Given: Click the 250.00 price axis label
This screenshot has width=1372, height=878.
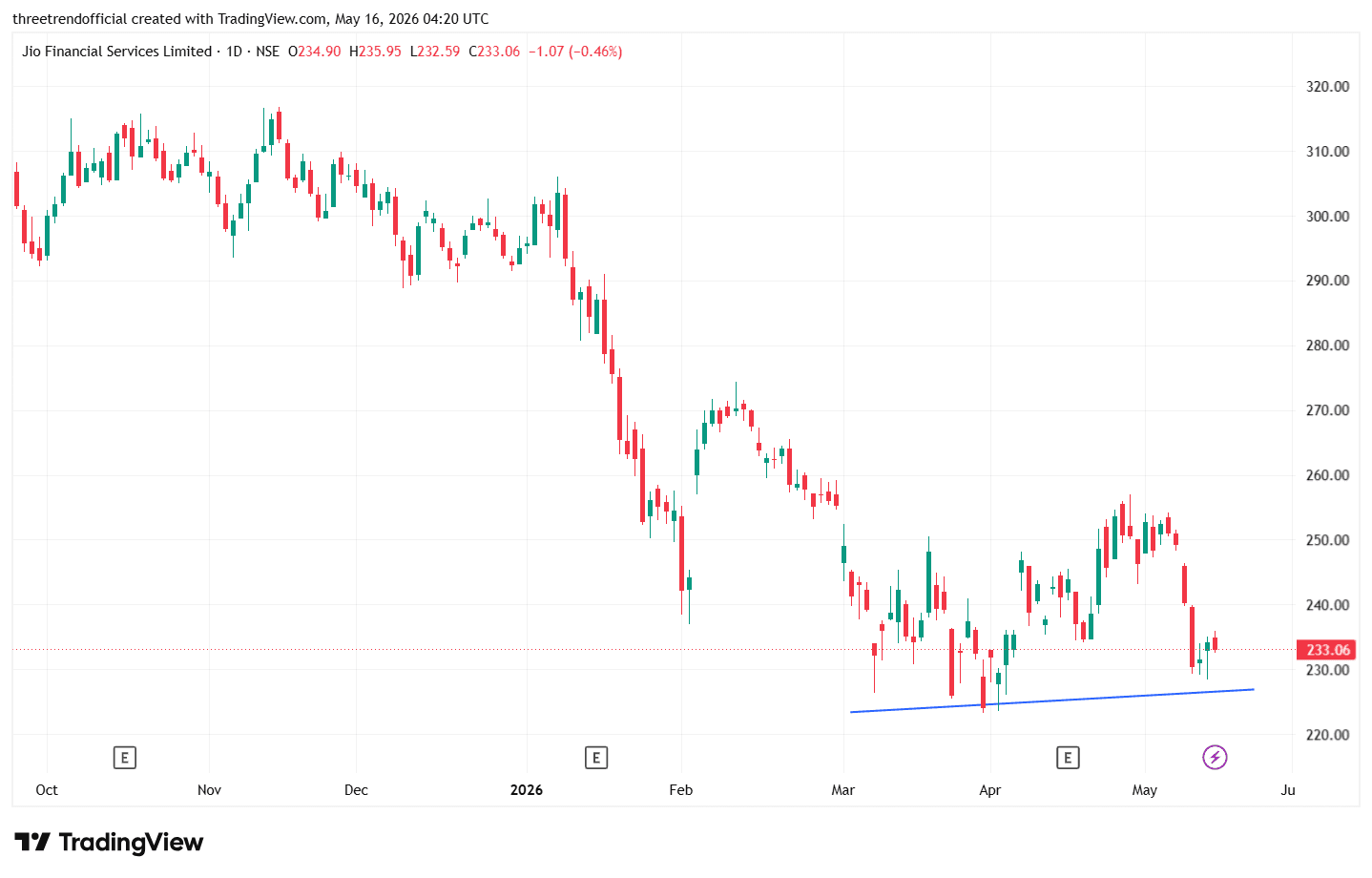Looking at the screenshot, I should 1327,540.
